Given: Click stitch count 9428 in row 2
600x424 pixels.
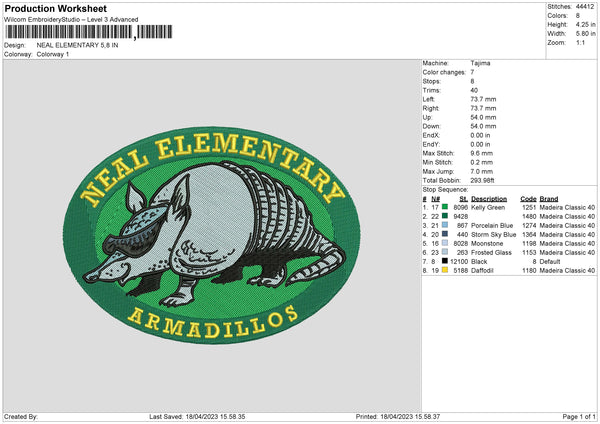Looking at the screenshot, I should pos(461,217).
